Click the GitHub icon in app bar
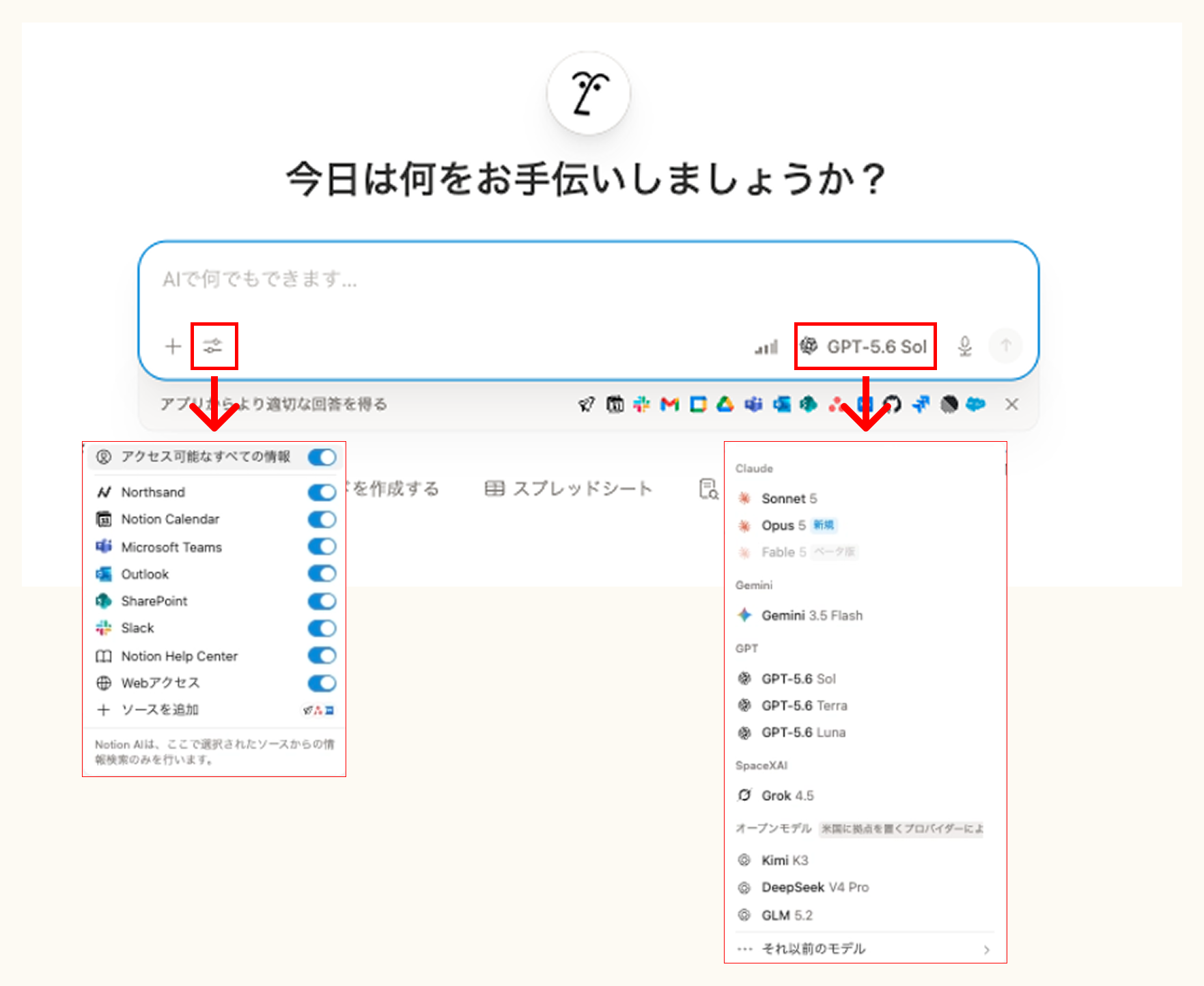The height and width of the screenshot is (986, 1204). 893,404
